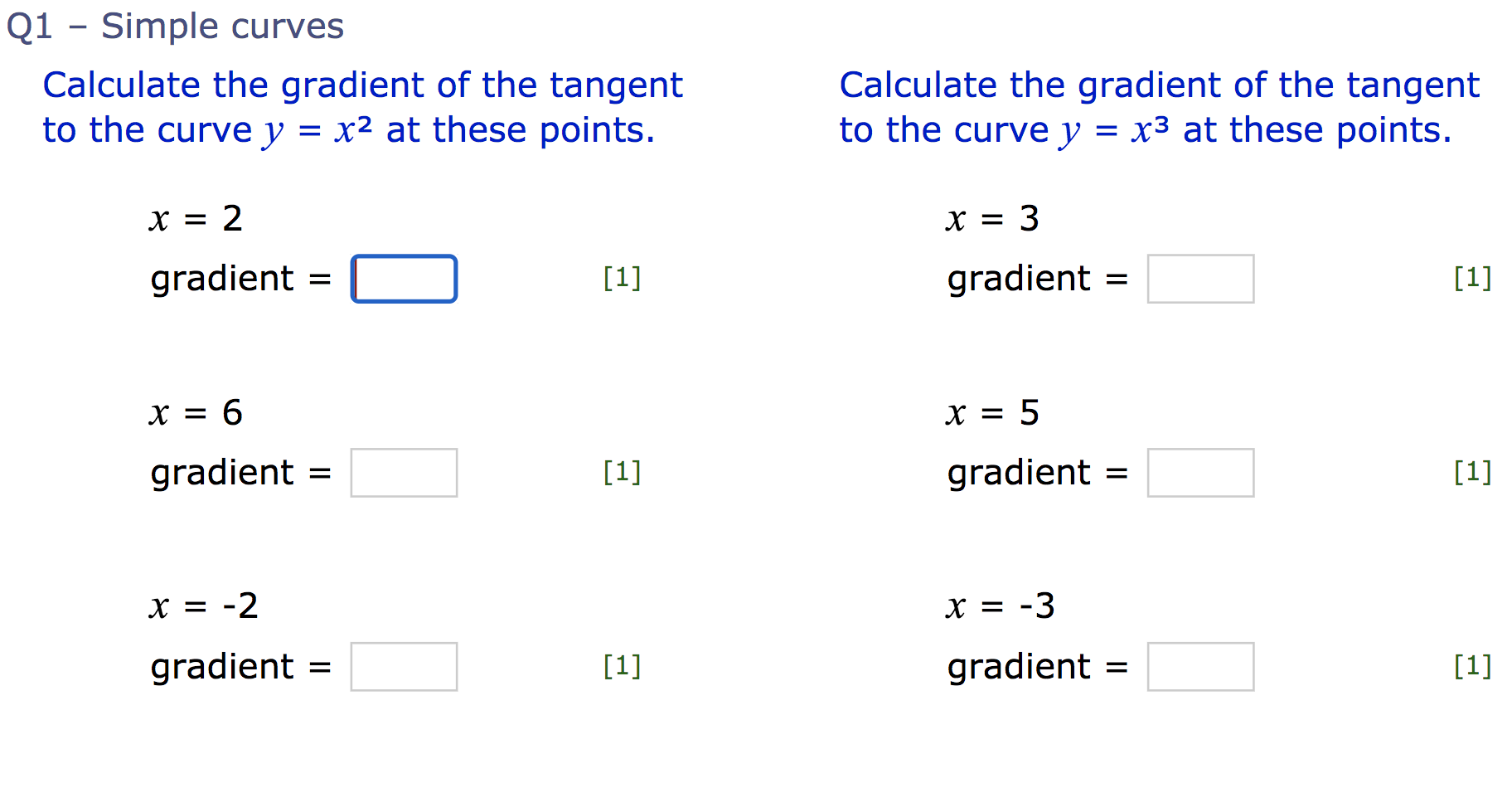Click the Q1 Simple curves heading

pos(177,25)
